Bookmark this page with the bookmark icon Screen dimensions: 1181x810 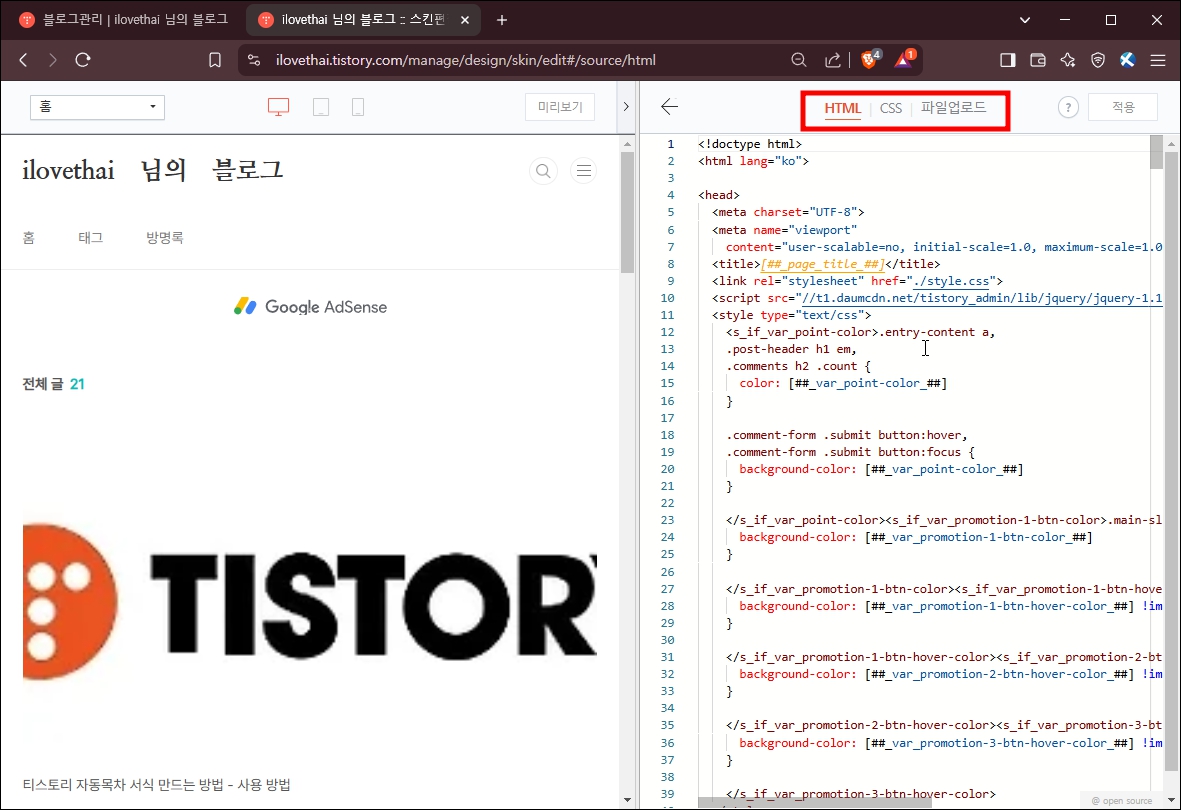tap(215, 60)
